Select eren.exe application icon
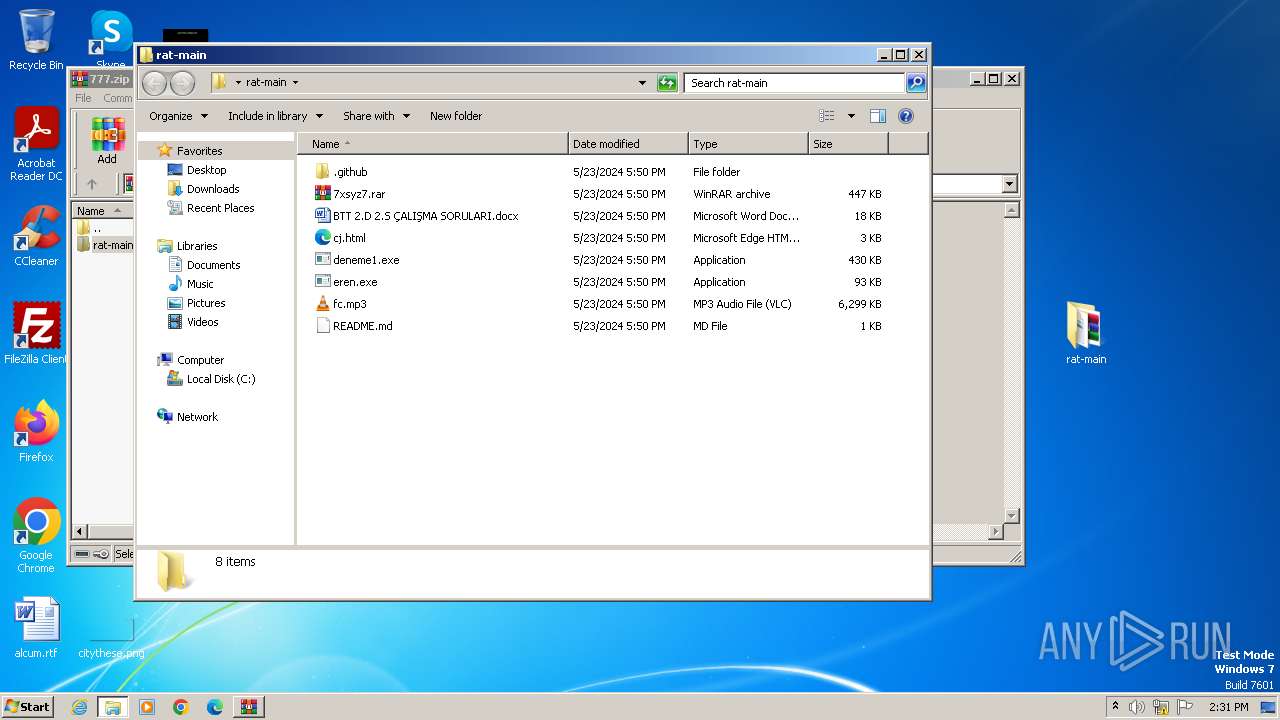 click(x=322, y=282)
